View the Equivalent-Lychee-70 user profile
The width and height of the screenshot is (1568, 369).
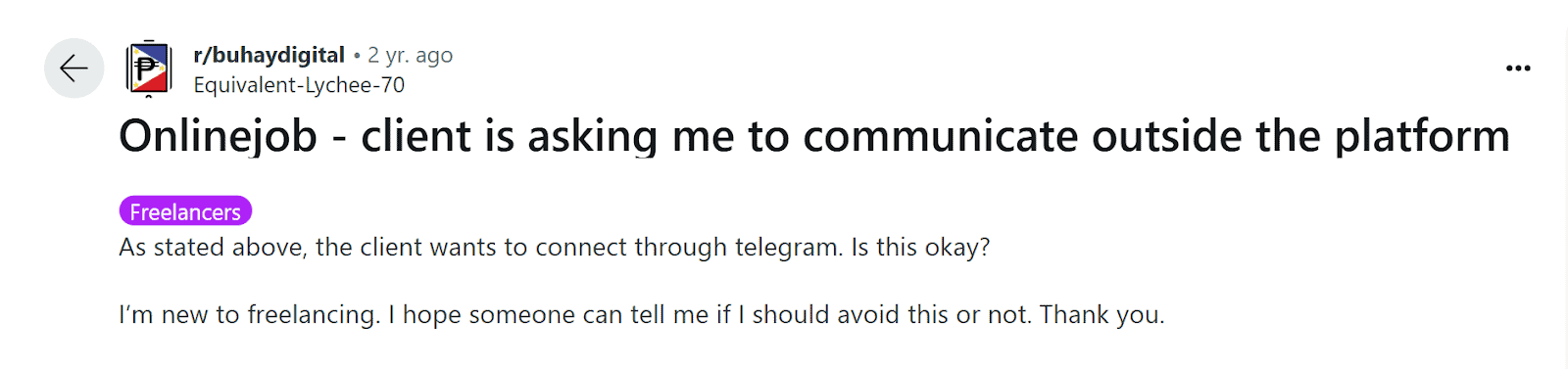[299, 85]
